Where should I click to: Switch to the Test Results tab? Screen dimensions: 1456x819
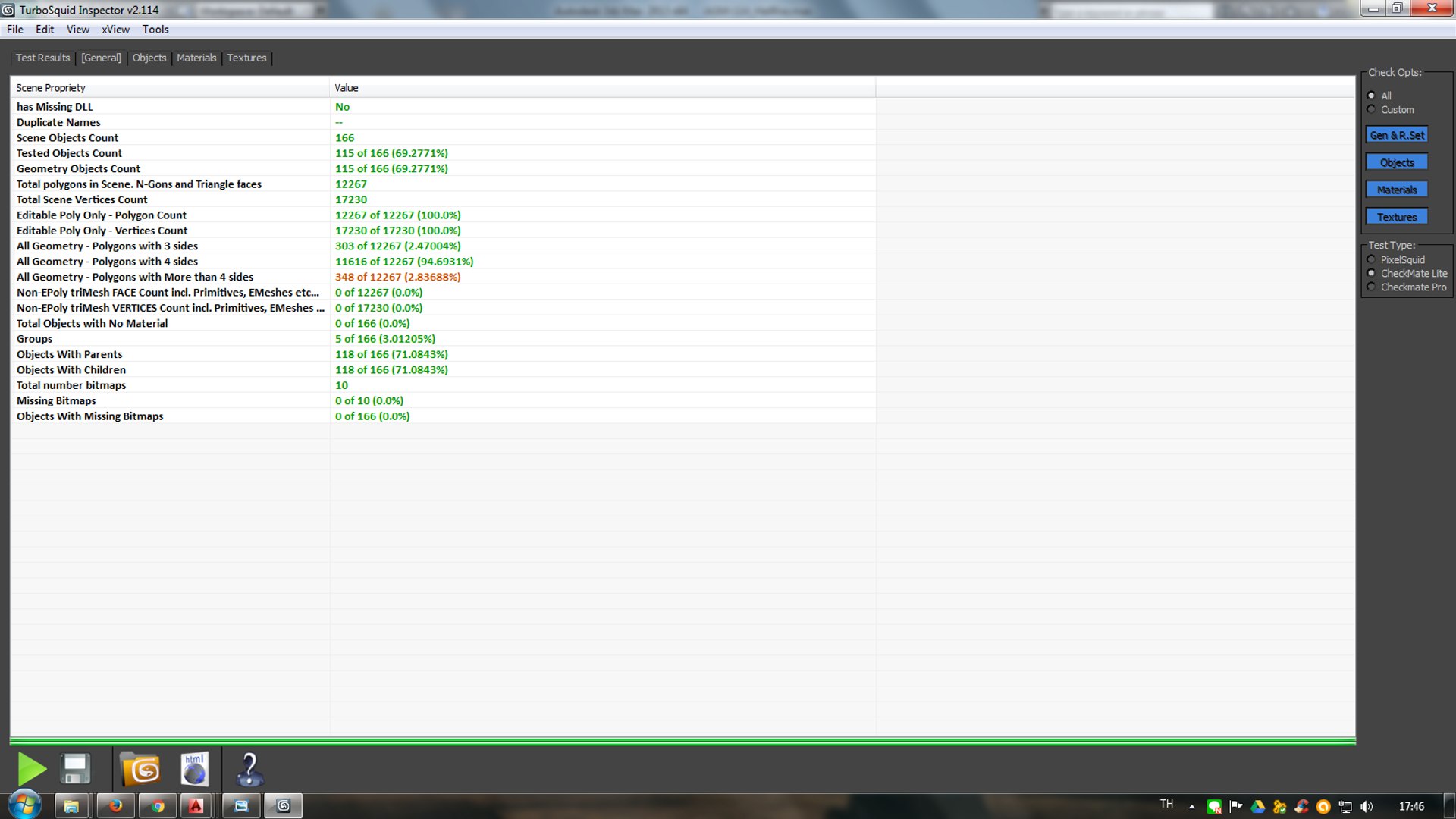[42, 58]
